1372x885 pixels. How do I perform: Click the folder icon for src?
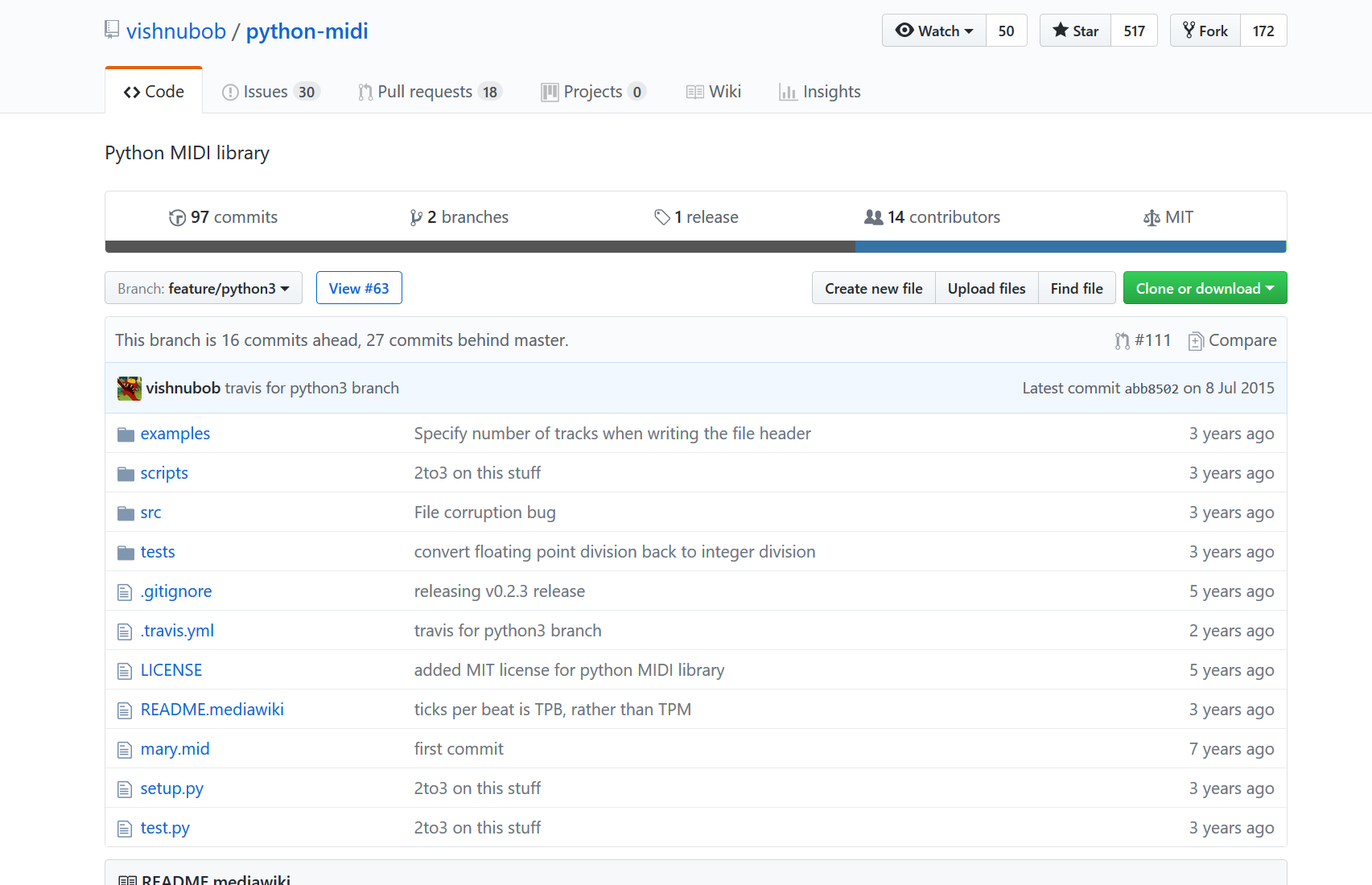point(126,513)
